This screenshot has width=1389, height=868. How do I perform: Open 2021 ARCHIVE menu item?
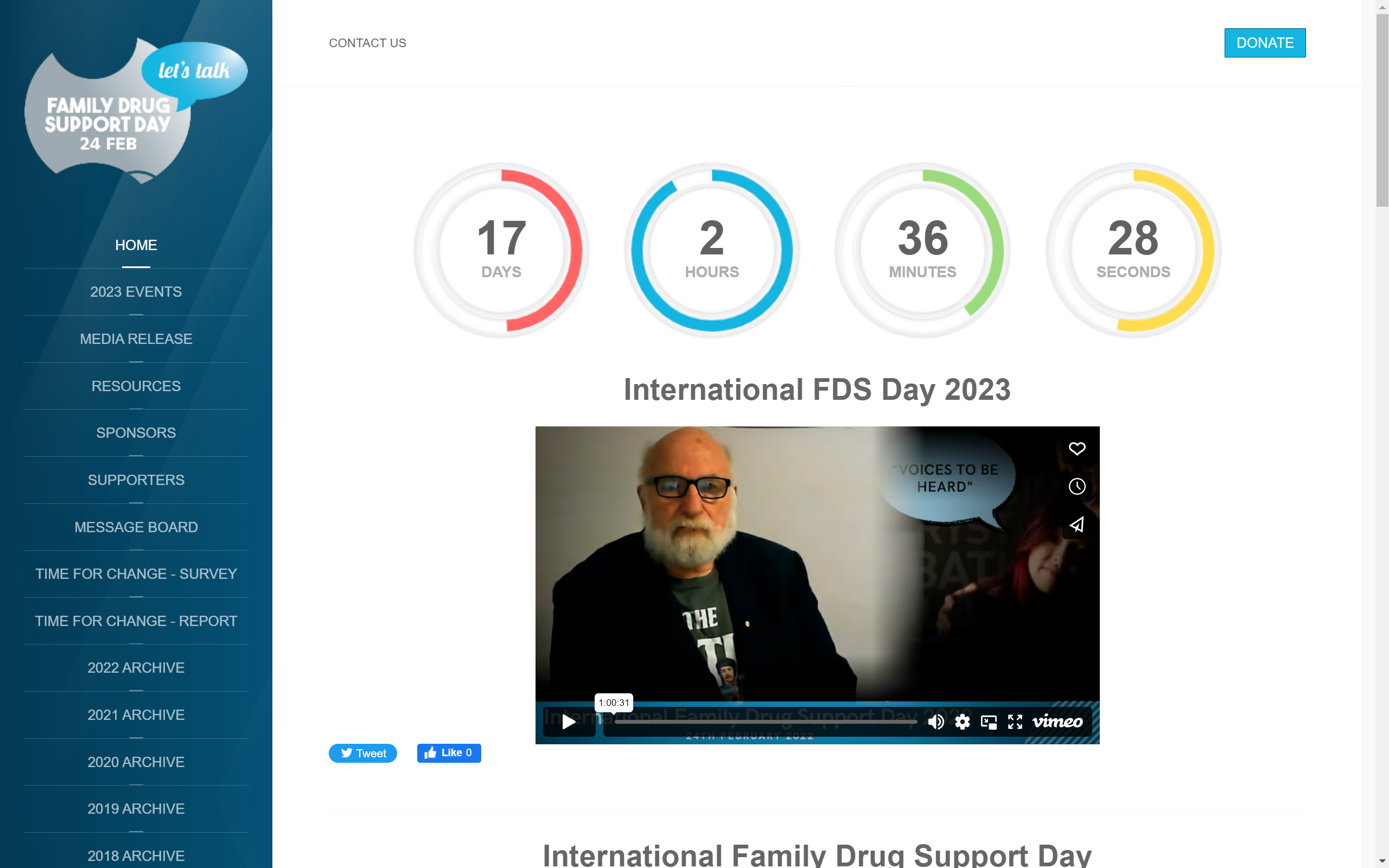136,714
